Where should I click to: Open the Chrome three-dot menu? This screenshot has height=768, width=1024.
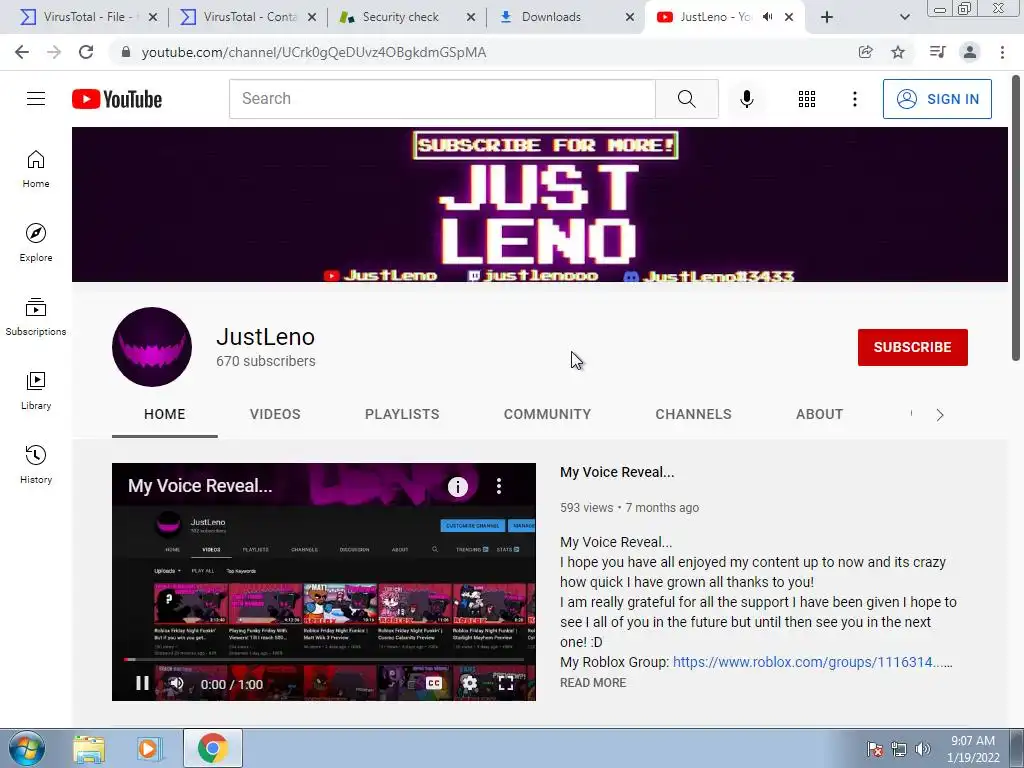click(1002, 52)
